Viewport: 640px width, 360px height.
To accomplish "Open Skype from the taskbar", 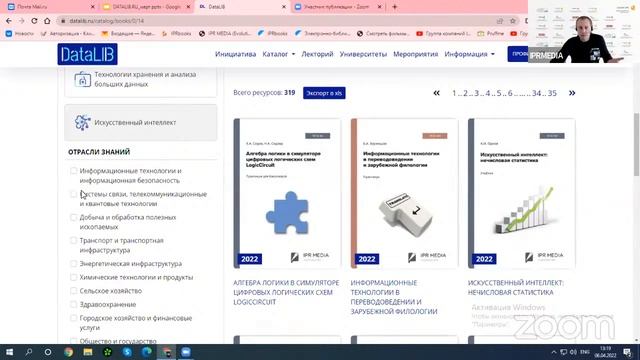I will (x=127, y=352).
